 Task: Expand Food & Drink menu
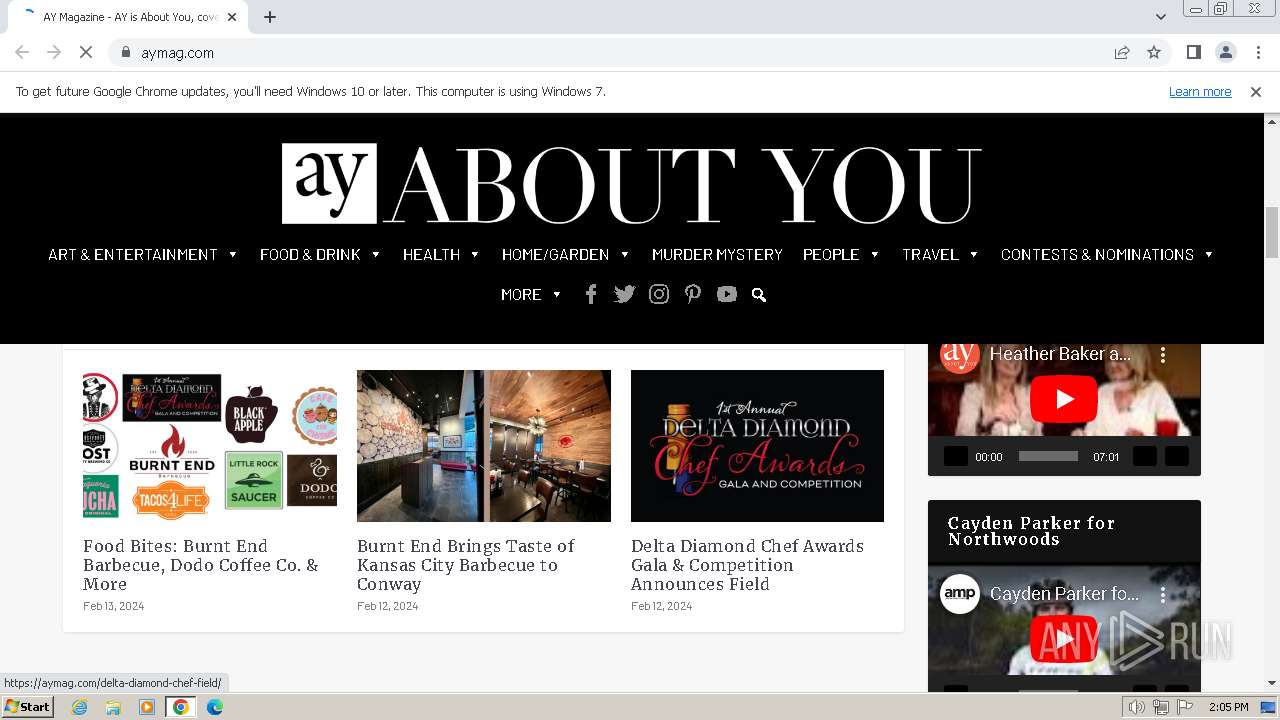click(320, 254)
